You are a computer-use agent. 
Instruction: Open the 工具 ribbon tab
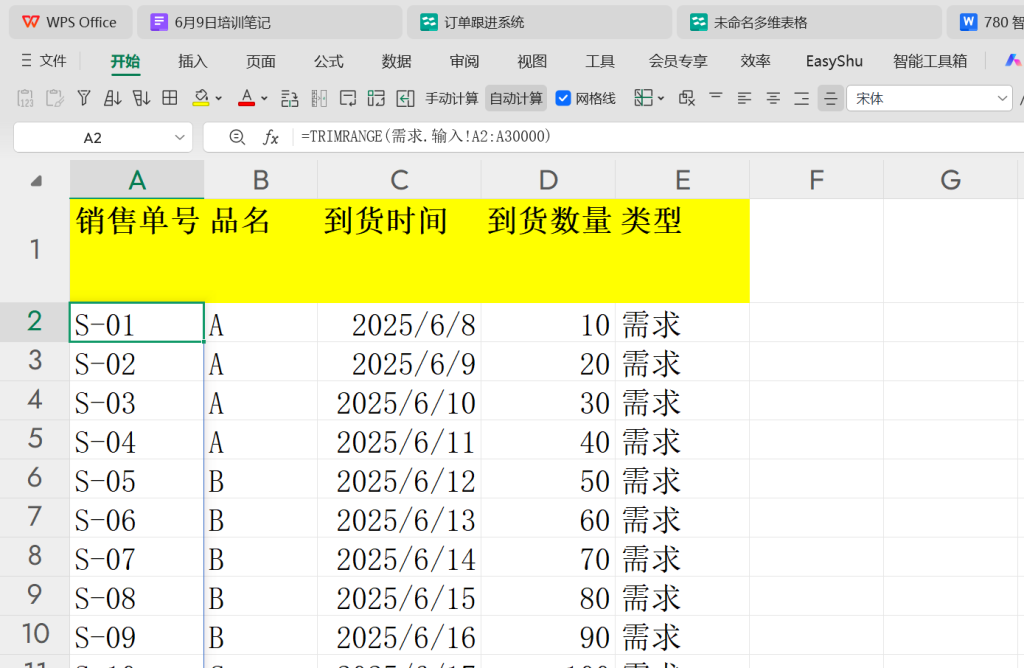pyautogui.click(x=600, y=61)
